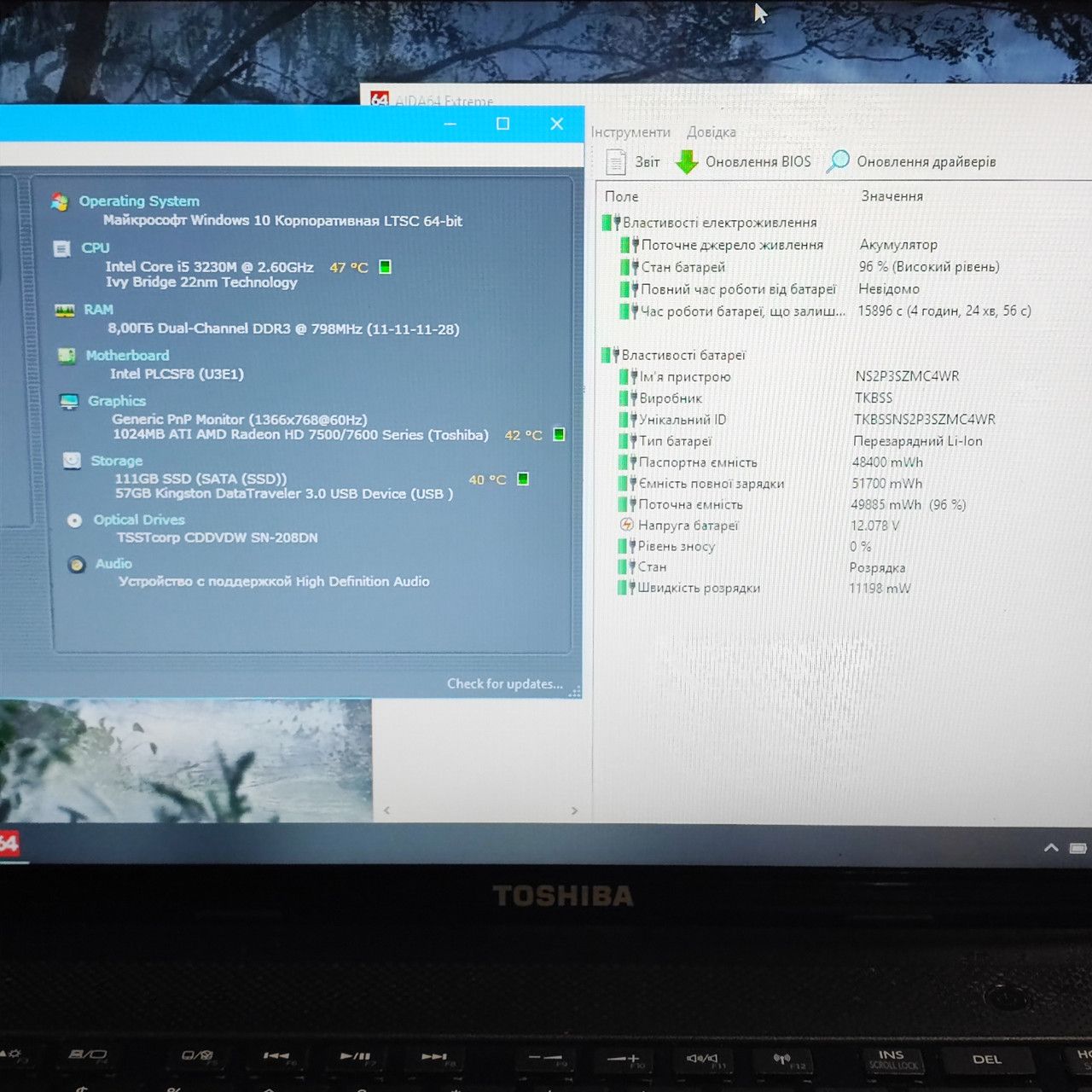The width and height of the screenshot is (1092, 1092).
Task: Click the right arrow of AIDA64's horizontal scrollbar
Action: point(574,810)
